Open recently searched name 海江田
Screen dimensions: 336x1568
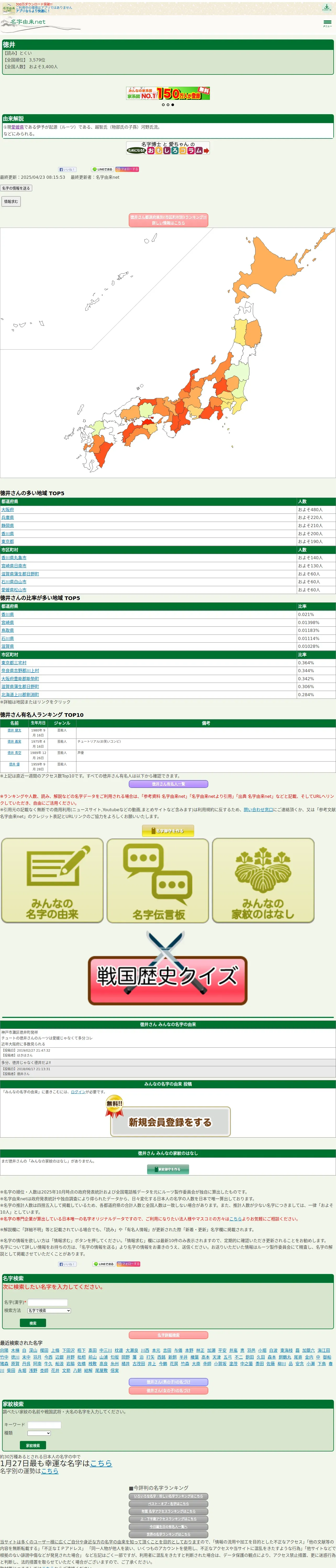[x=323, y=1350]
